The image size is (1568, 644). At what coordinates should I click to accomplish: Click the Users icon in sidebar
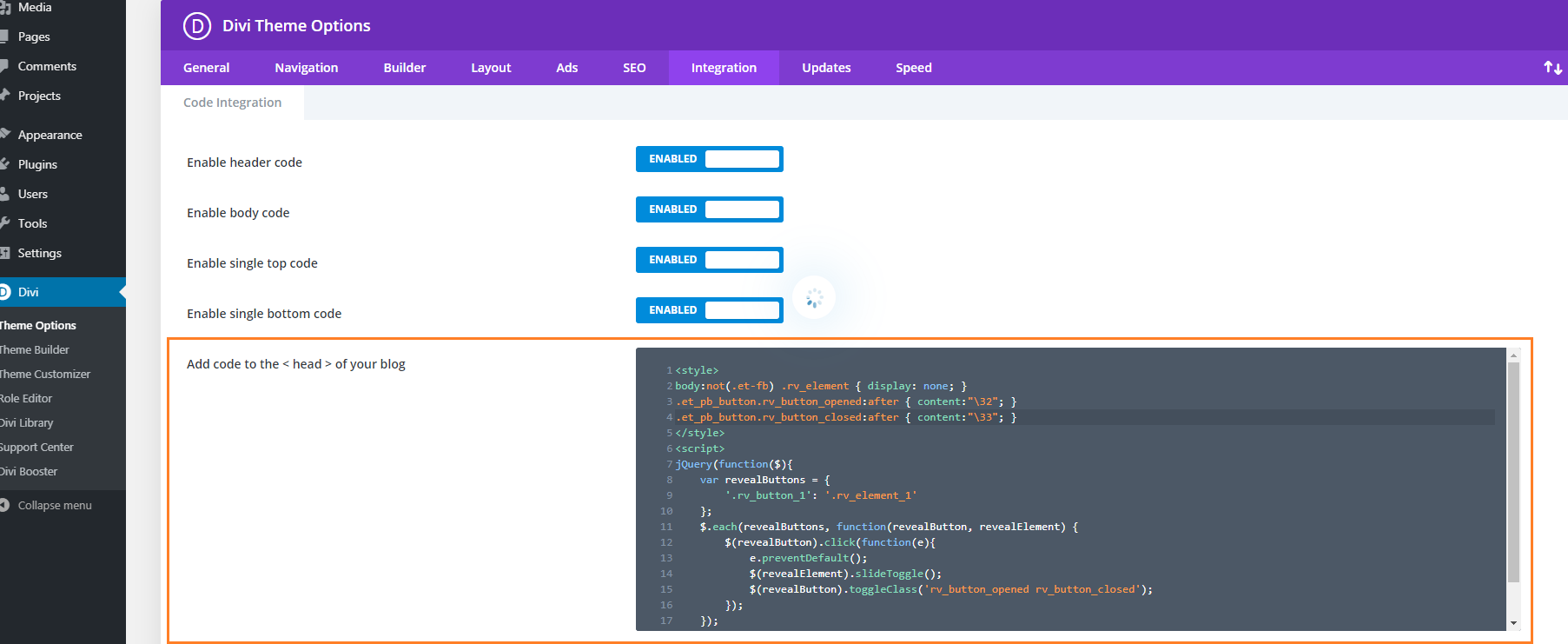4,193
